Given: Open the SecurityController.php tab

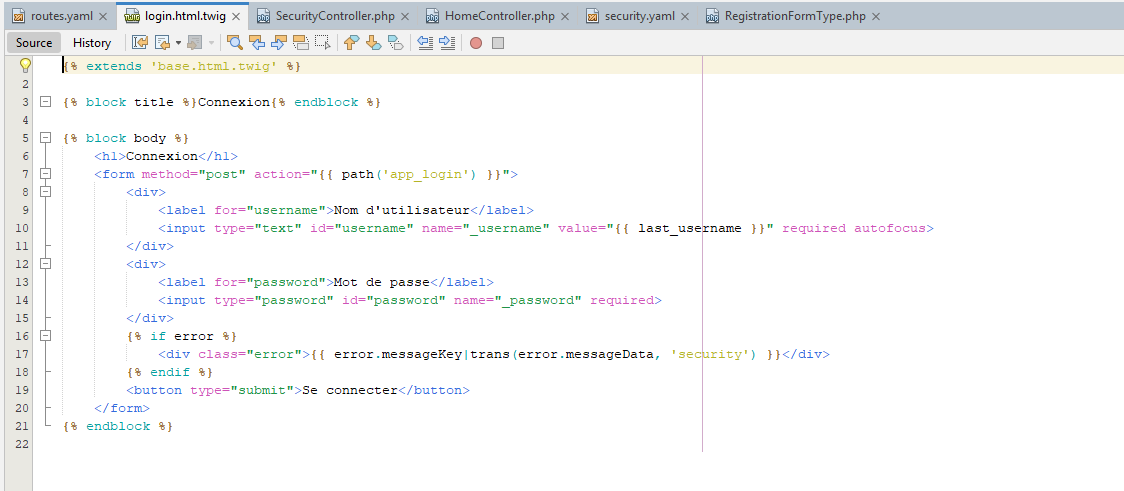Looking at the screenshot, I should click(335, 16).
